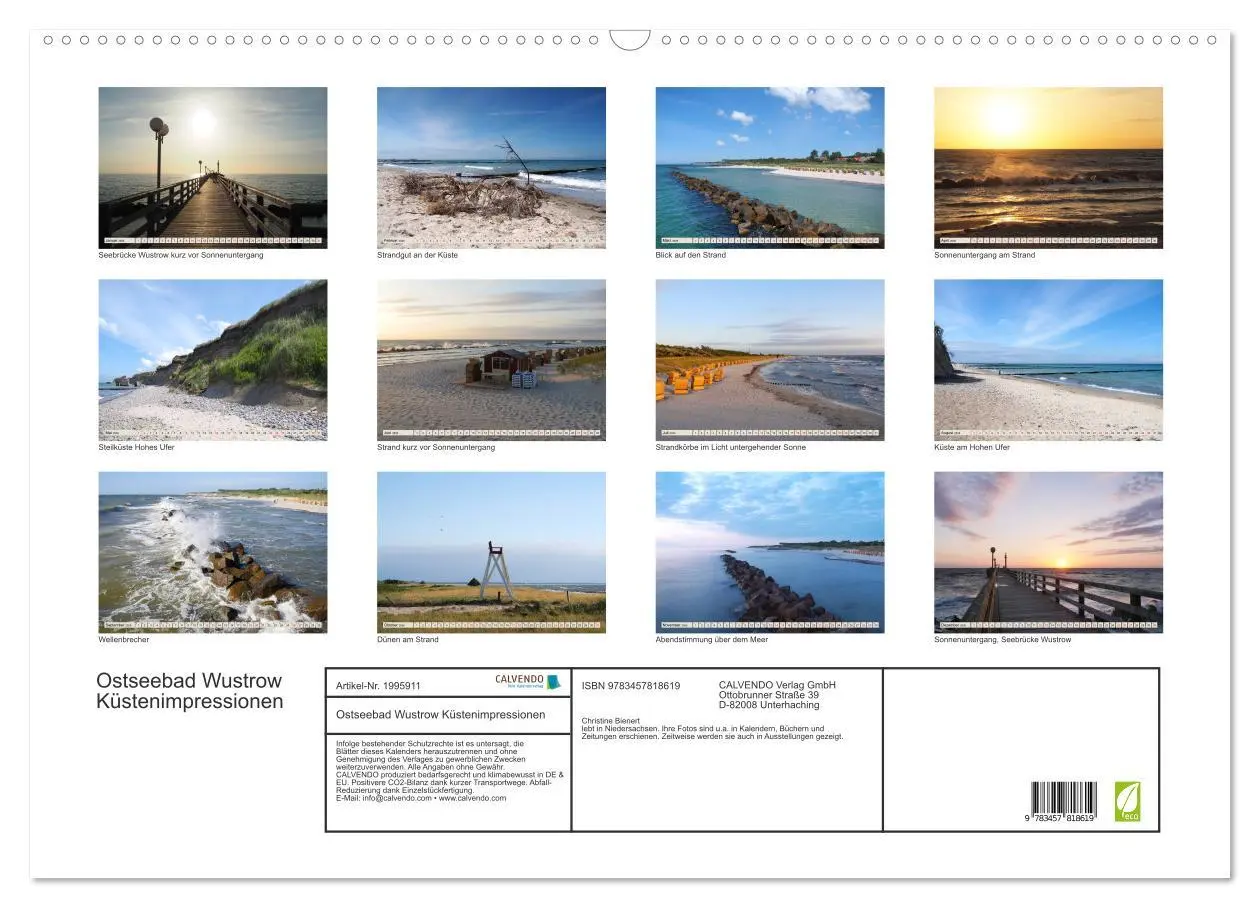The height and width of the screenshot is (908, 1260).
Task: Click caption 'Steilküste Hohes Ufer'
Action: 136,447
